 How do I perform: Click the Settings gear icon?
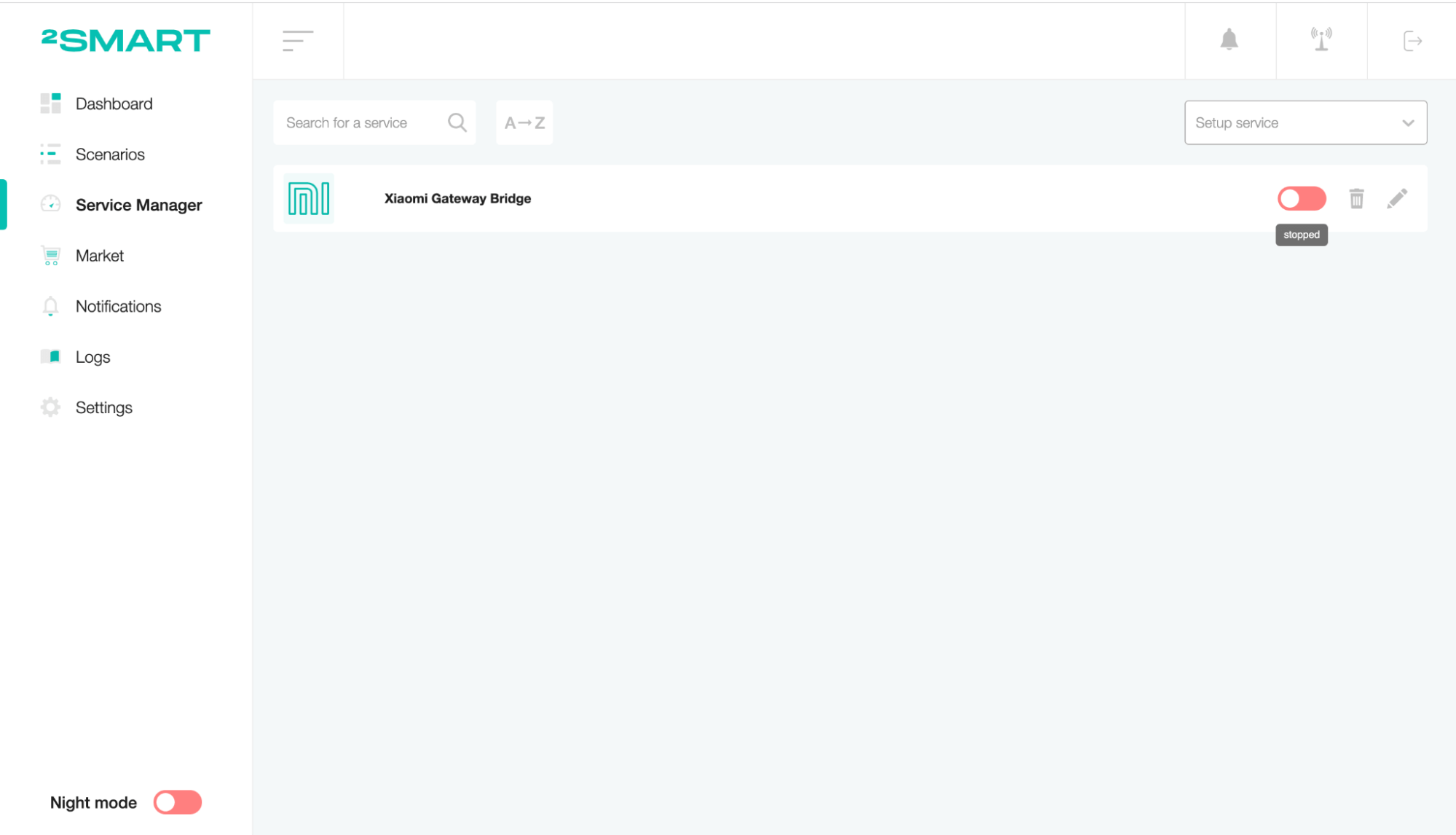tap(50, 407)
